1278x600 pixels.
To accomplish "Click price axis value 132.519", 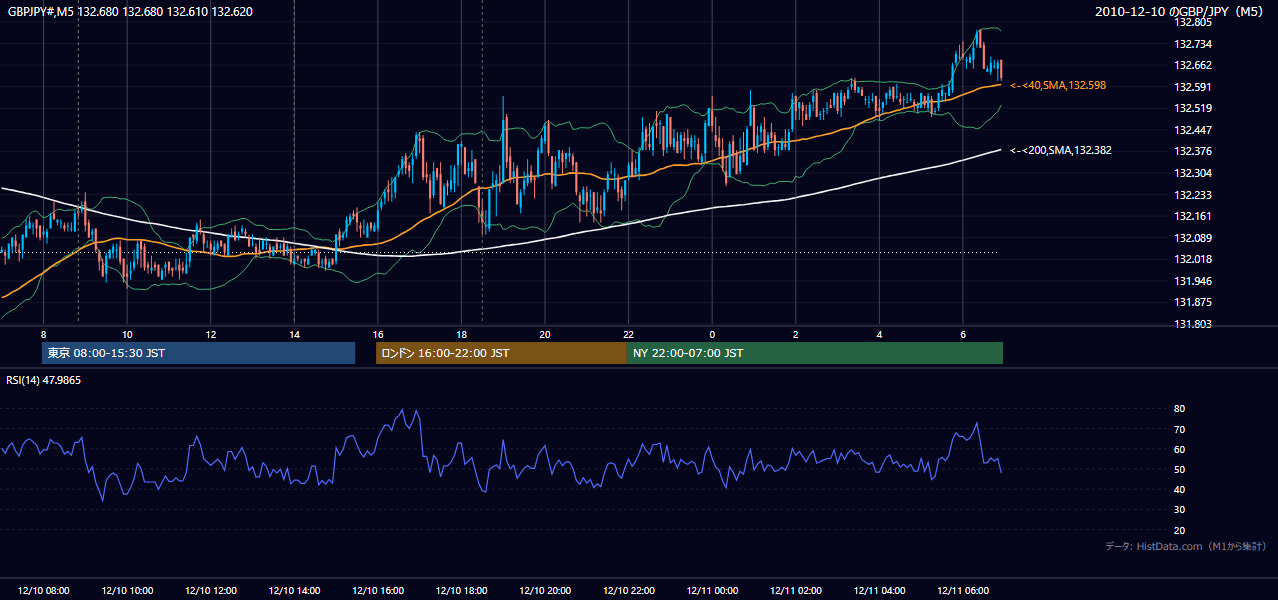I will (1192, 108).
